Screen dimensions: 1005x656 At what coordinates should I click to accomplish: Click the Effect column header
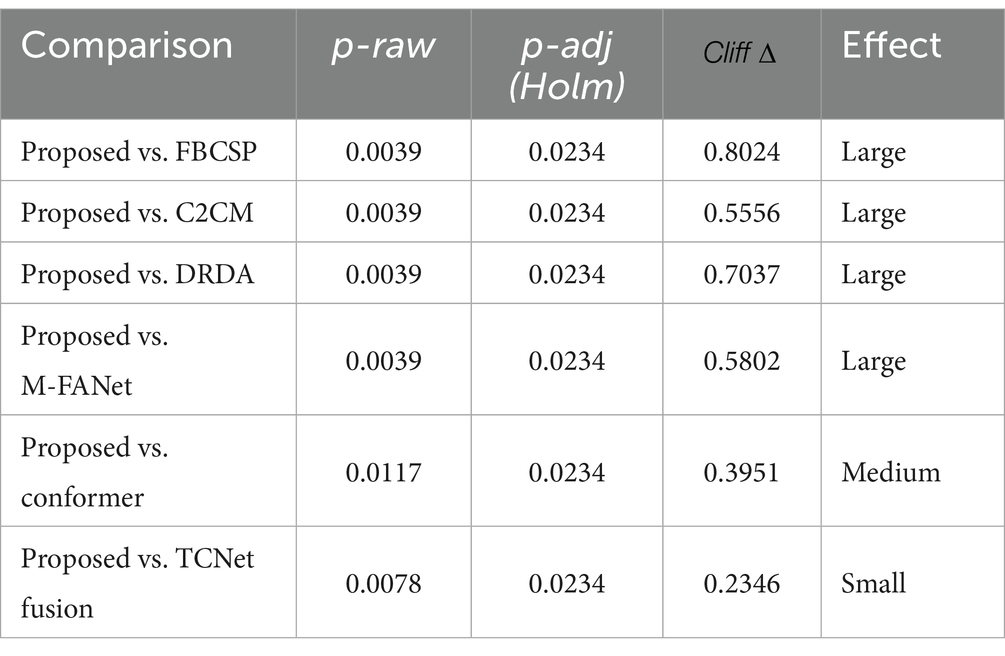(x=891, y=46)
